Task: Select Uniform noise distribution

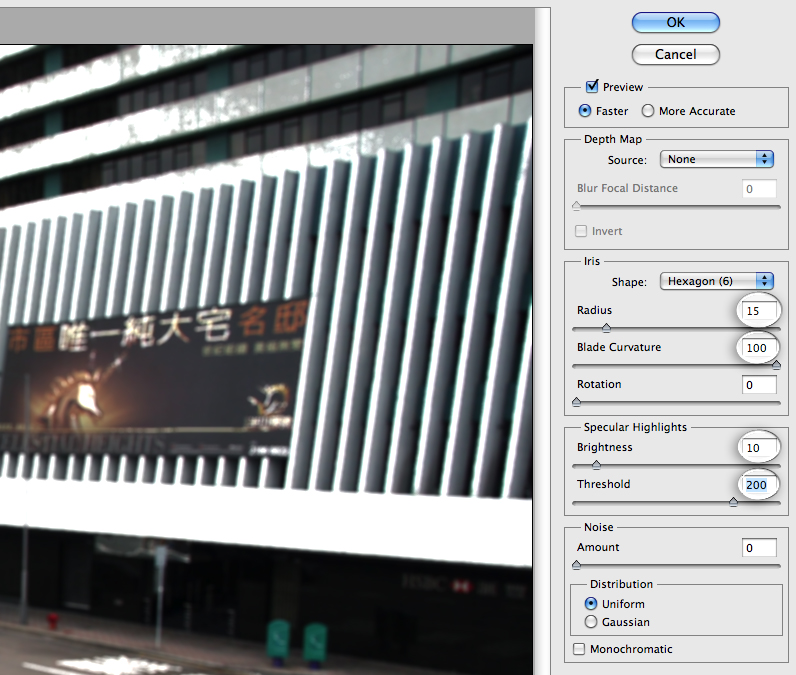Action: [x=591, y=603]
